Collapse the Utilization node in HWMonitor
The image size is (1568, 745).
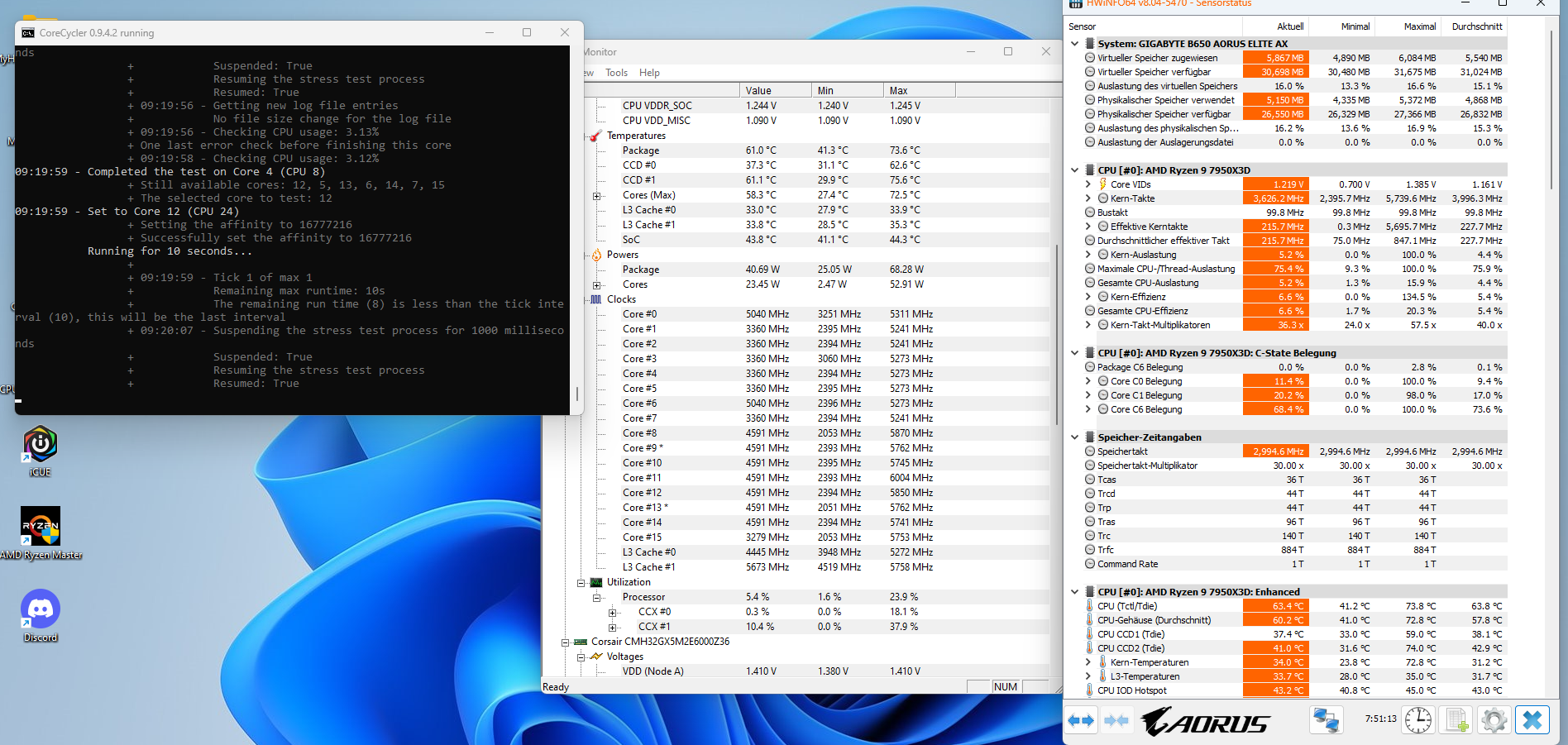pyautogui.click(x=581, y=583)
